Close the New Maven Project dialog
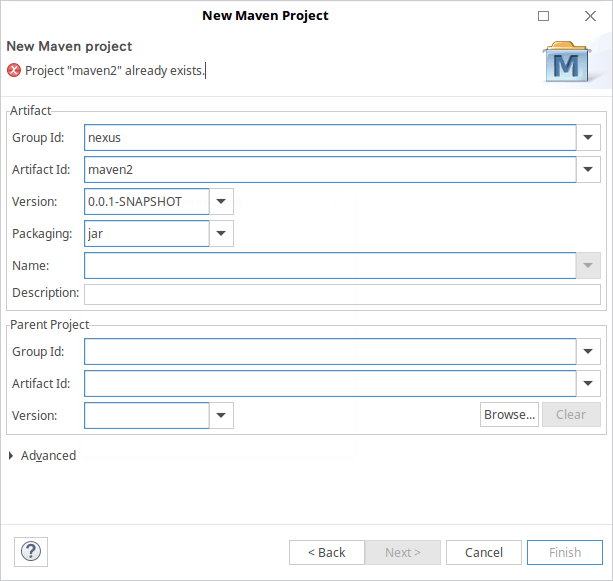 point(590,16)
